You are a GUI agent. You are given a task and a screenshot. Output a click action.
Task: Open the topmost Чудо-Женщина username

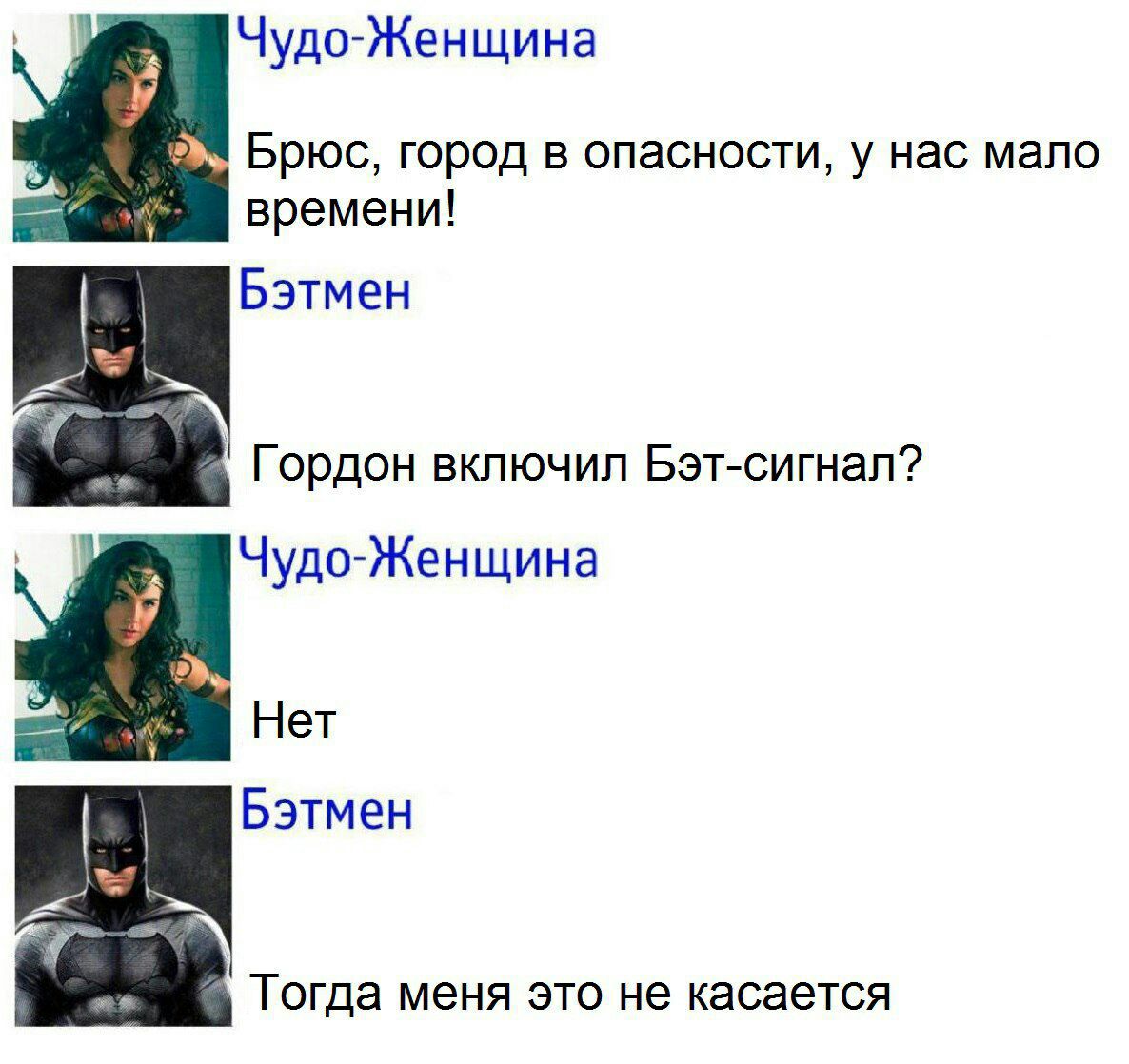click(x=417, y=40)
